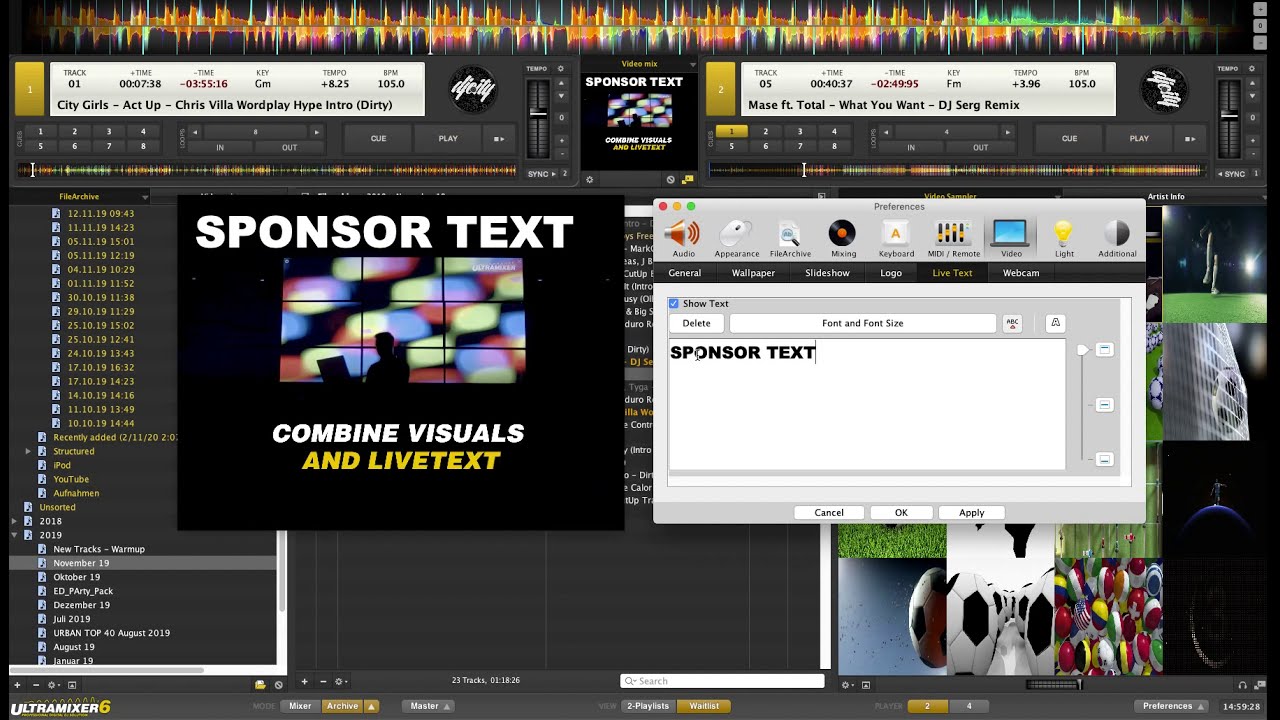Viewport: 1280px width, 720px height.
Task: Align live text to the top position
Action: [1104, 350]
